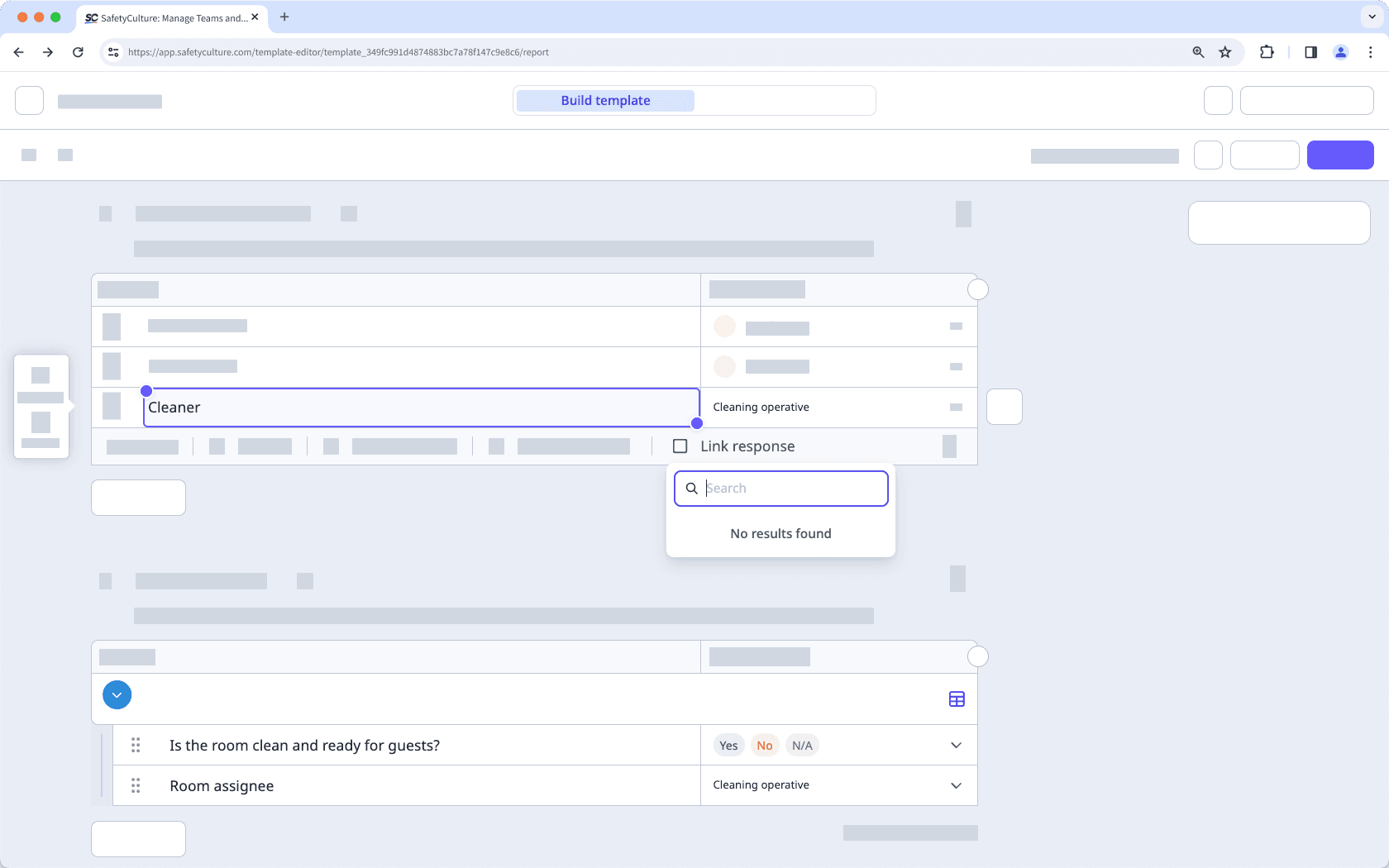Reload the page using the refresh icon
This screenshot has width=1389, height=868.
[x=78, y=51]
